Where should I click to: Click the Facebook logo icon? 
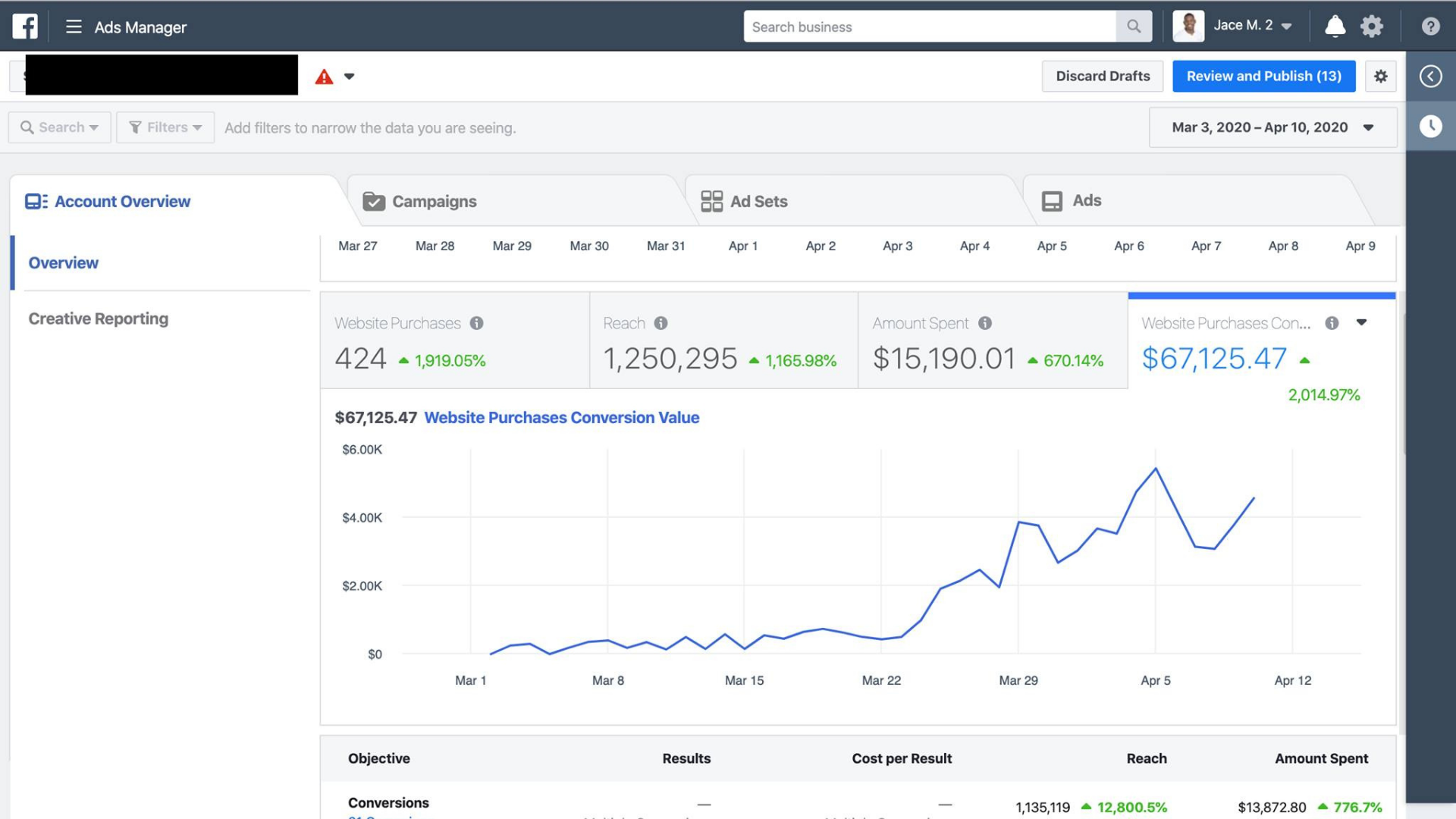coord(25,27)
